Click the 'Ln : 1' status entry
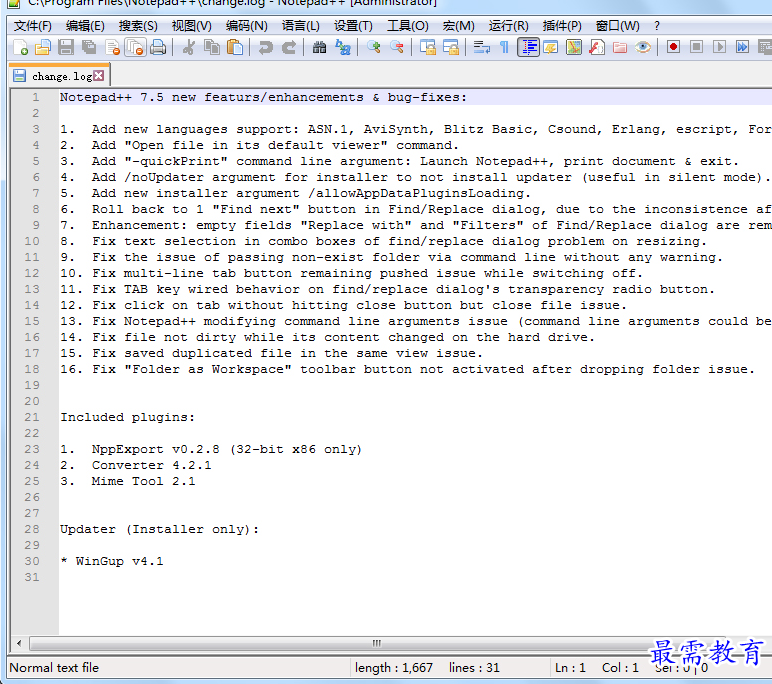 tap(570, 668)
